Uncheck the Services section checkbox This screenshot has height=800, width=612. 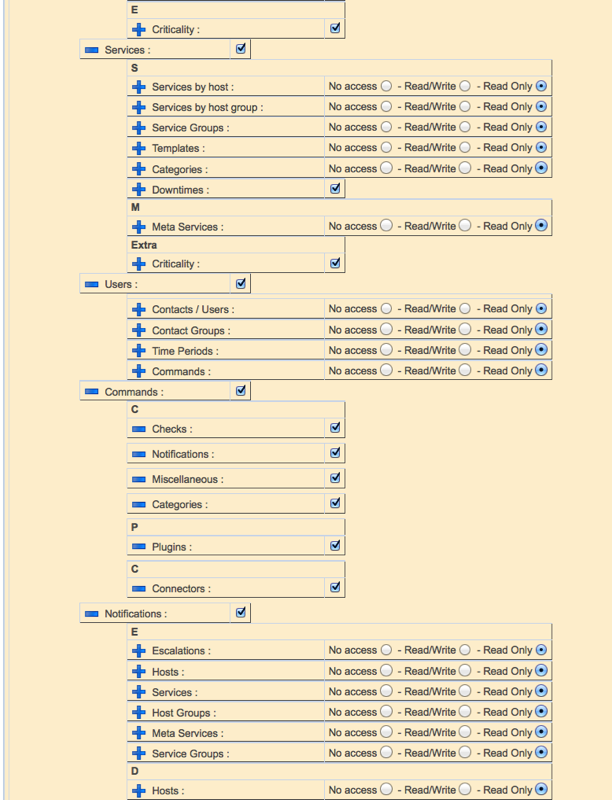(241, 48)
